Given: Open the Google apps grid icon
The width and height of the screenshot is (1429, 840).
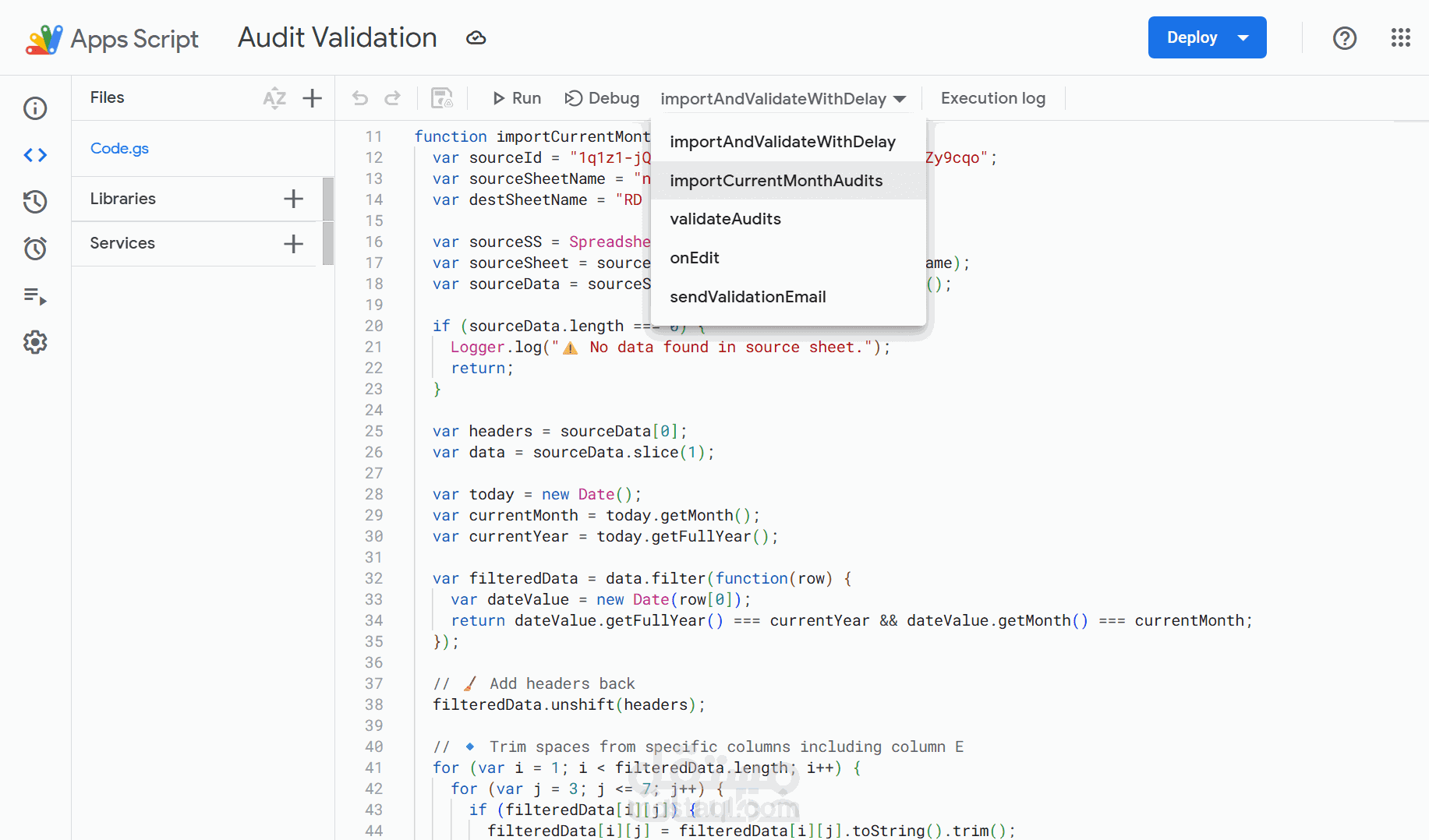Looking at the screenshot, I should point(1401,37).
